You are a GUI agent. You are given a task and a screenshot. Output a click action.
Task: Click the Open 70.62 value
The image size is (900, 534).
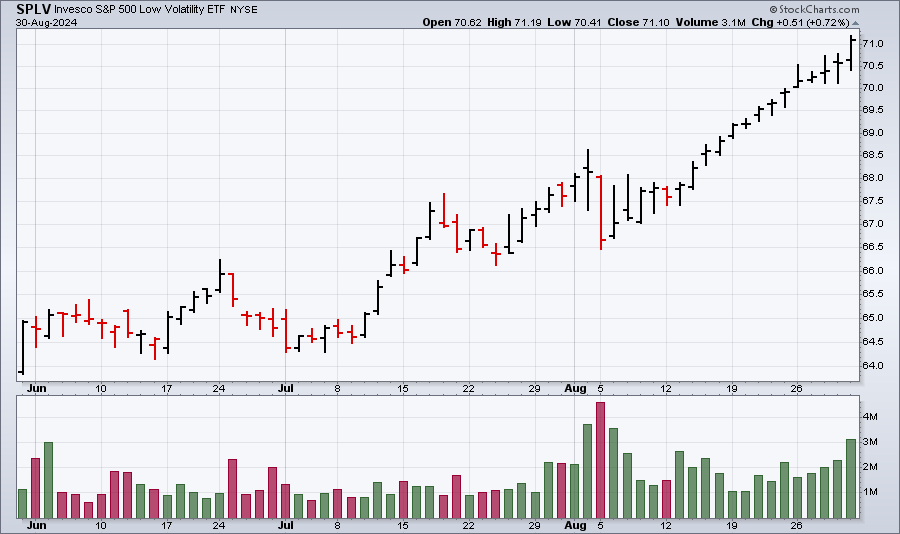452,22
